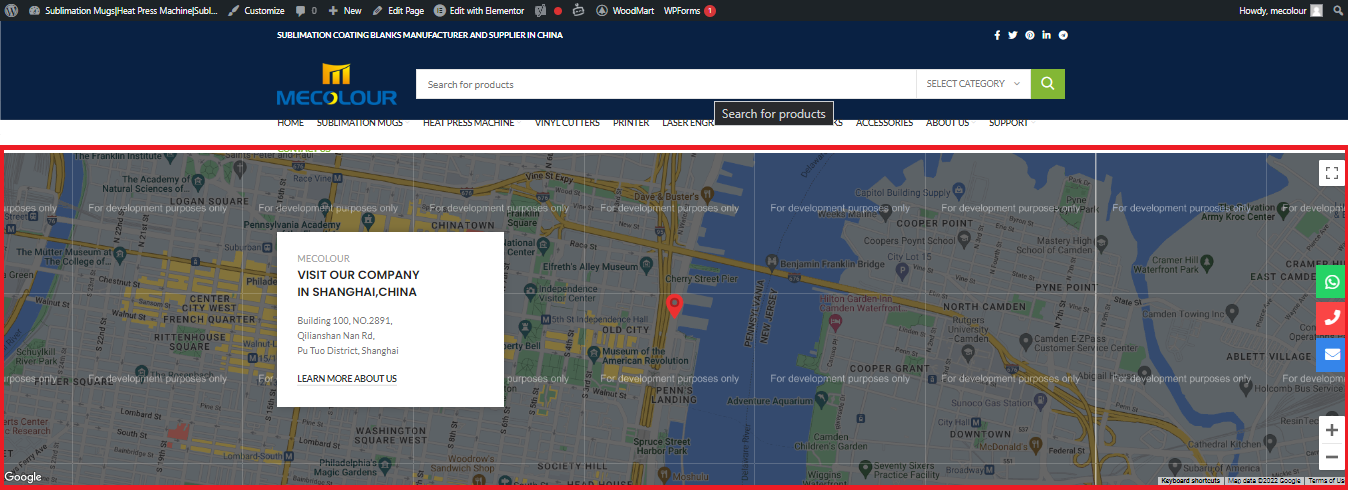Screen dimensions: 1348x490
Task: Open Edit with Elementor
Action: pos(479,10)
